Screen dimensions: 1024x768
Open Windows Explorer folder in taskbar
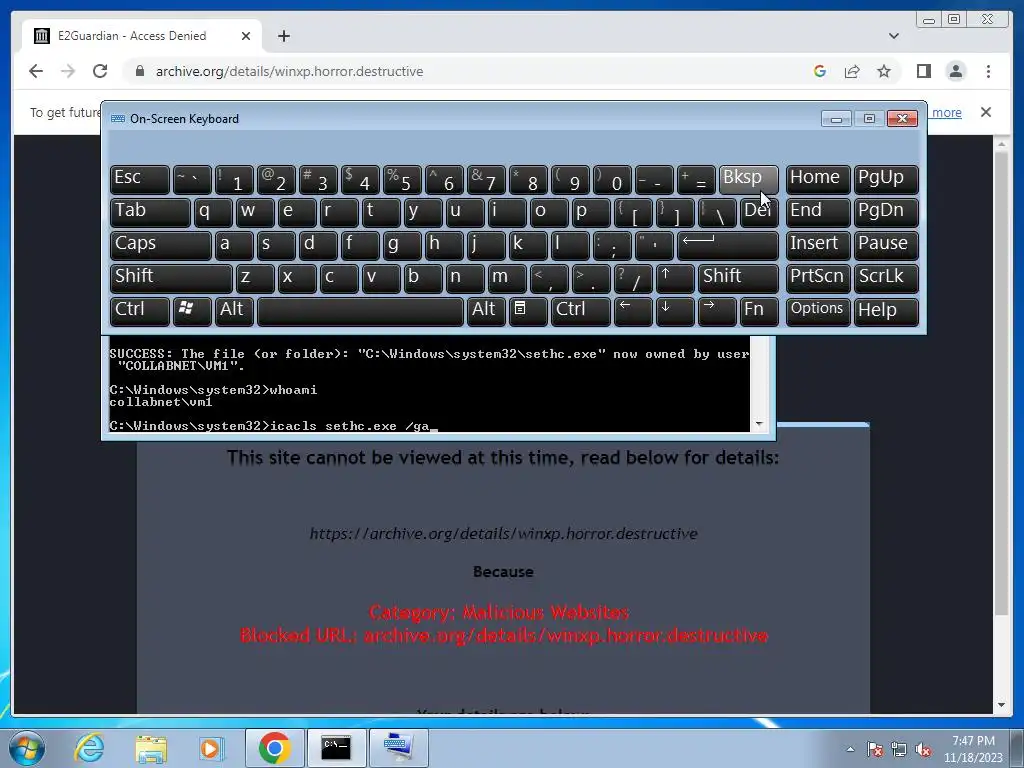pyautogui.click(x=151, y=749)
